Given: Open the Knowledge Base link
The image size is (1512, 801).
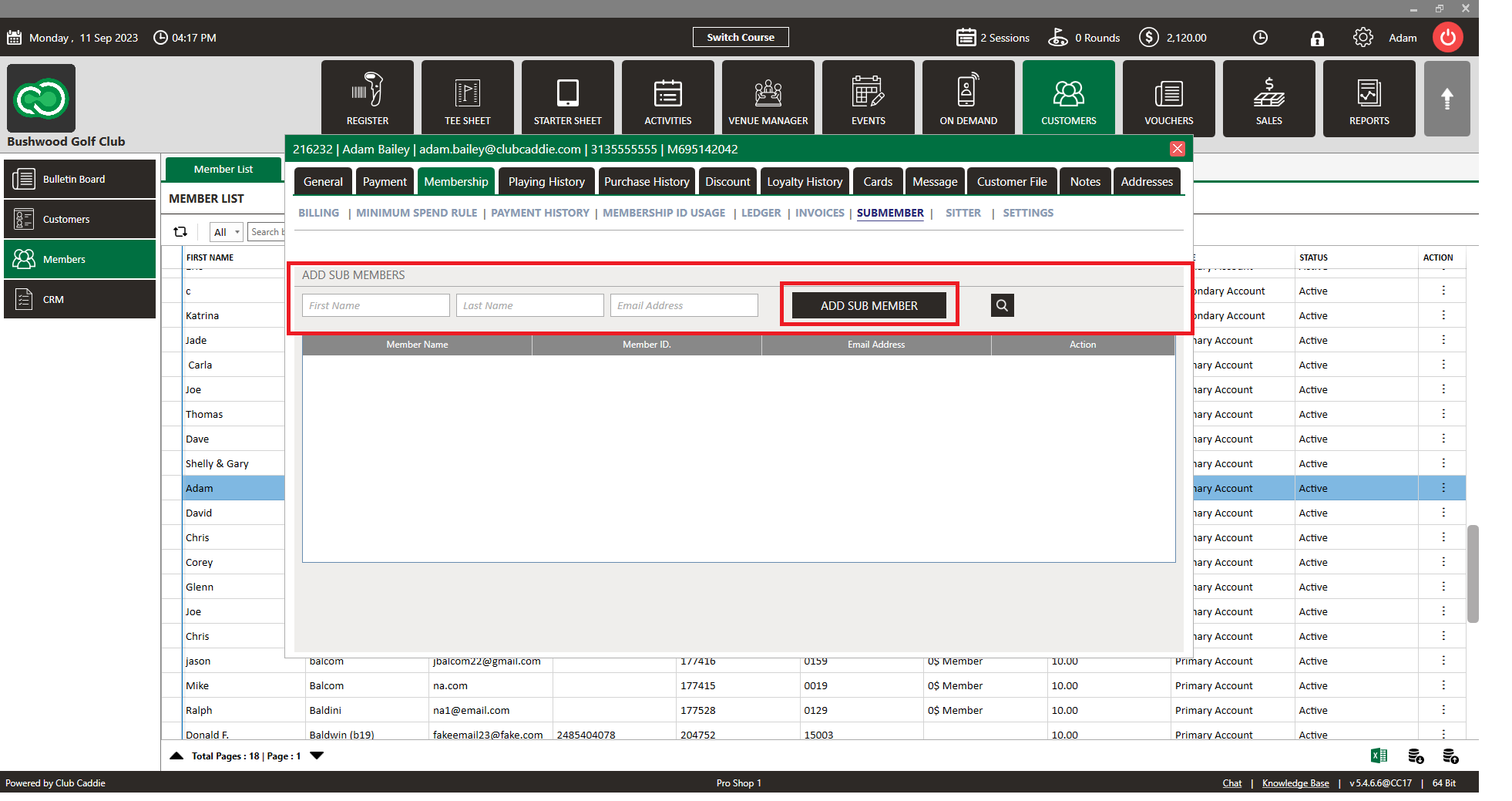Looking at the screenshot, I should [x=1295, y=783].
